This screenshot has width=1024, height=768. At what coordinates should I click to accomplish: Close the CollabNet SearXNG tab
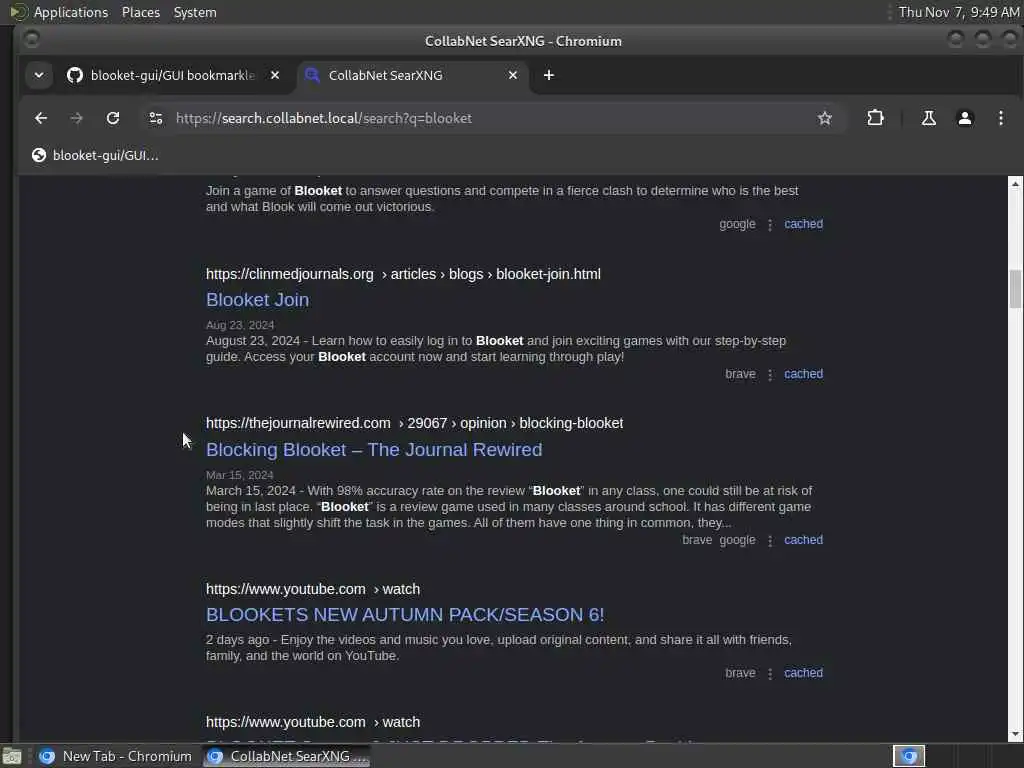click(513, 76)
